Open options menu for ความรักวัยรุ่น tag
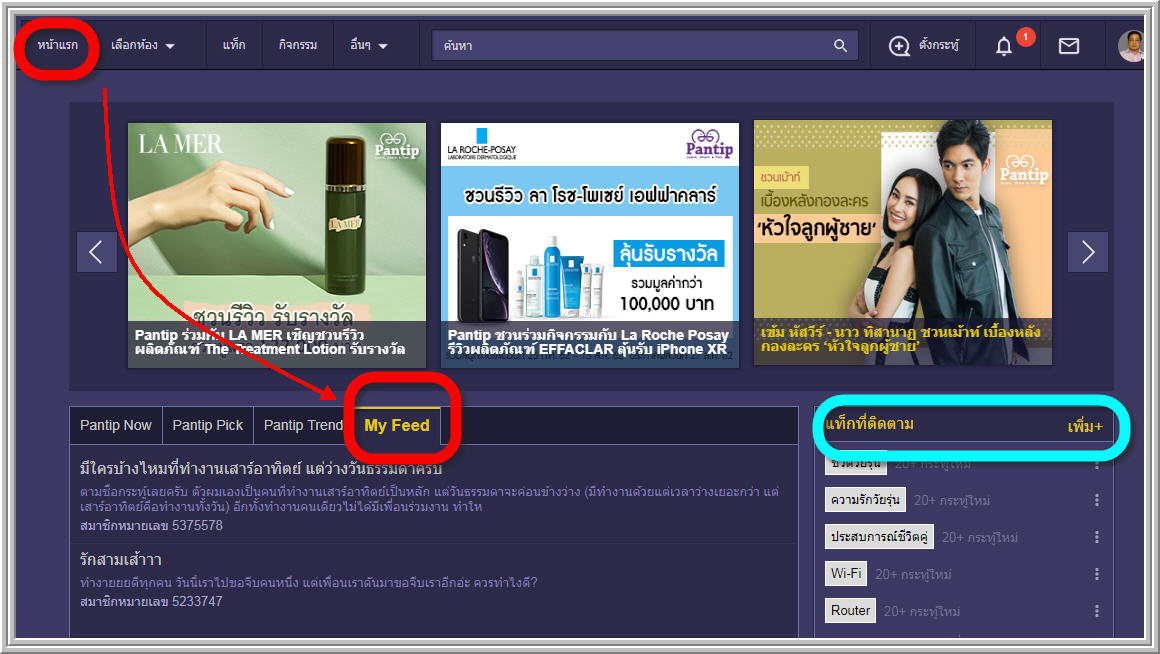This screenshot has width=1160, height=654. (1096, 500)
